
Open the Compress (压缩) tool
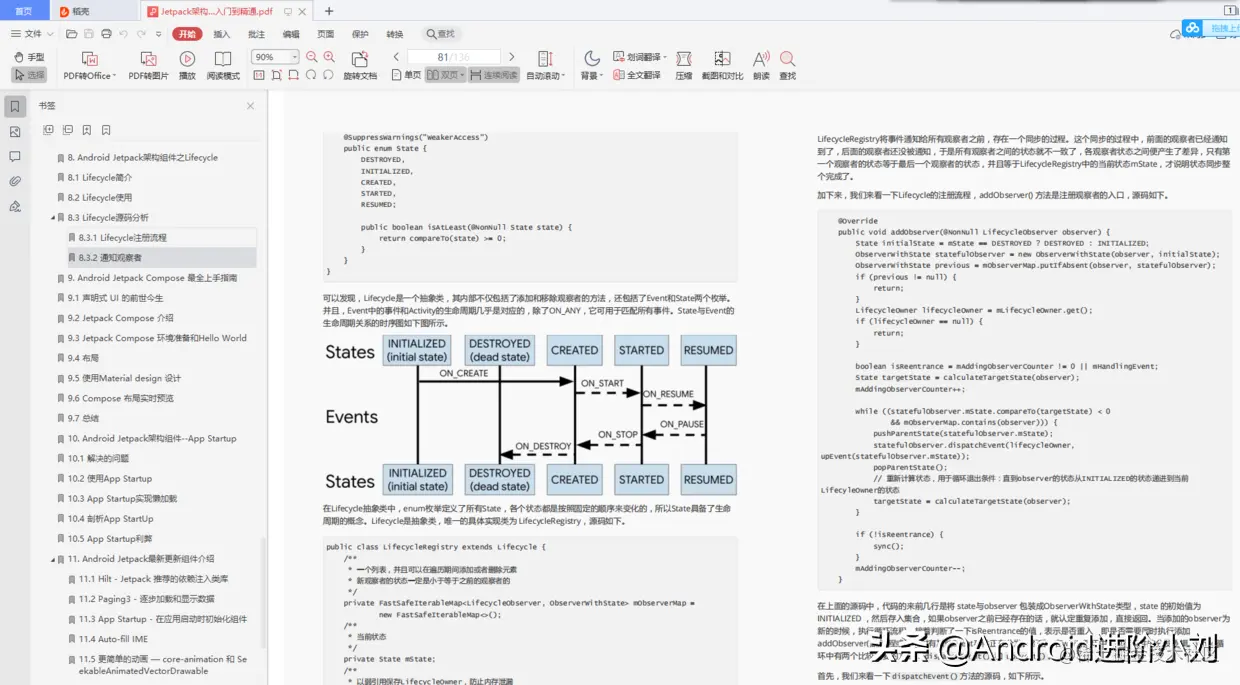684,64
